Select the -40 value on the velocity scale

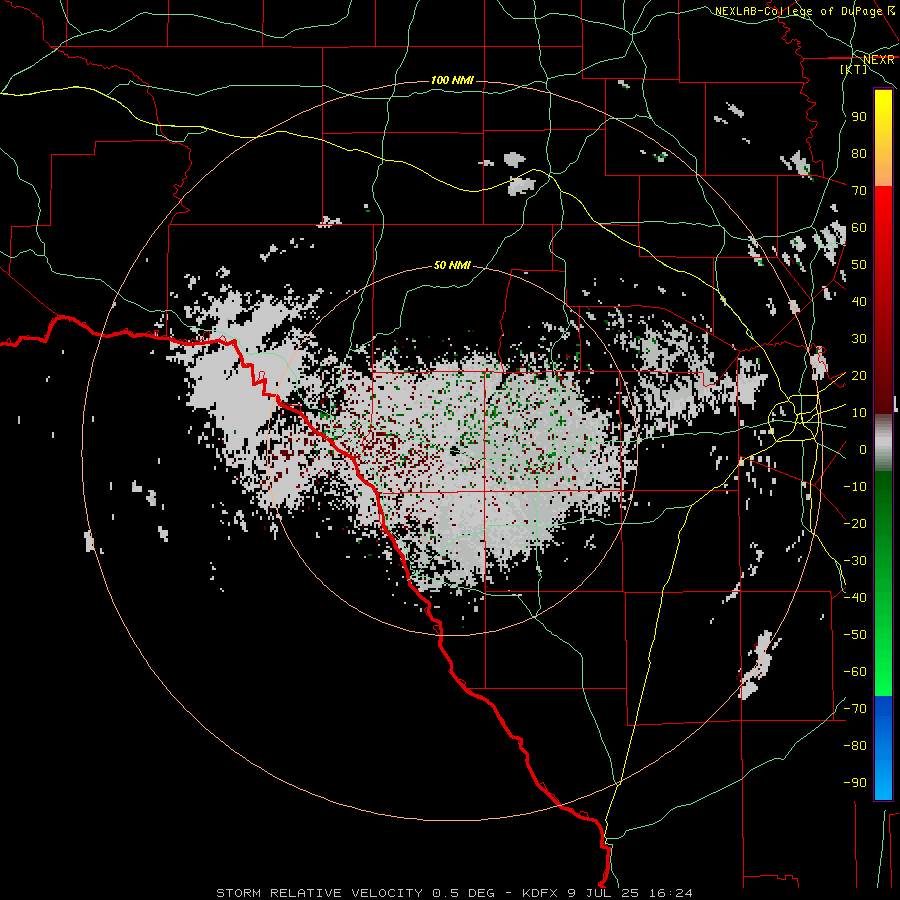click(855, 598)
